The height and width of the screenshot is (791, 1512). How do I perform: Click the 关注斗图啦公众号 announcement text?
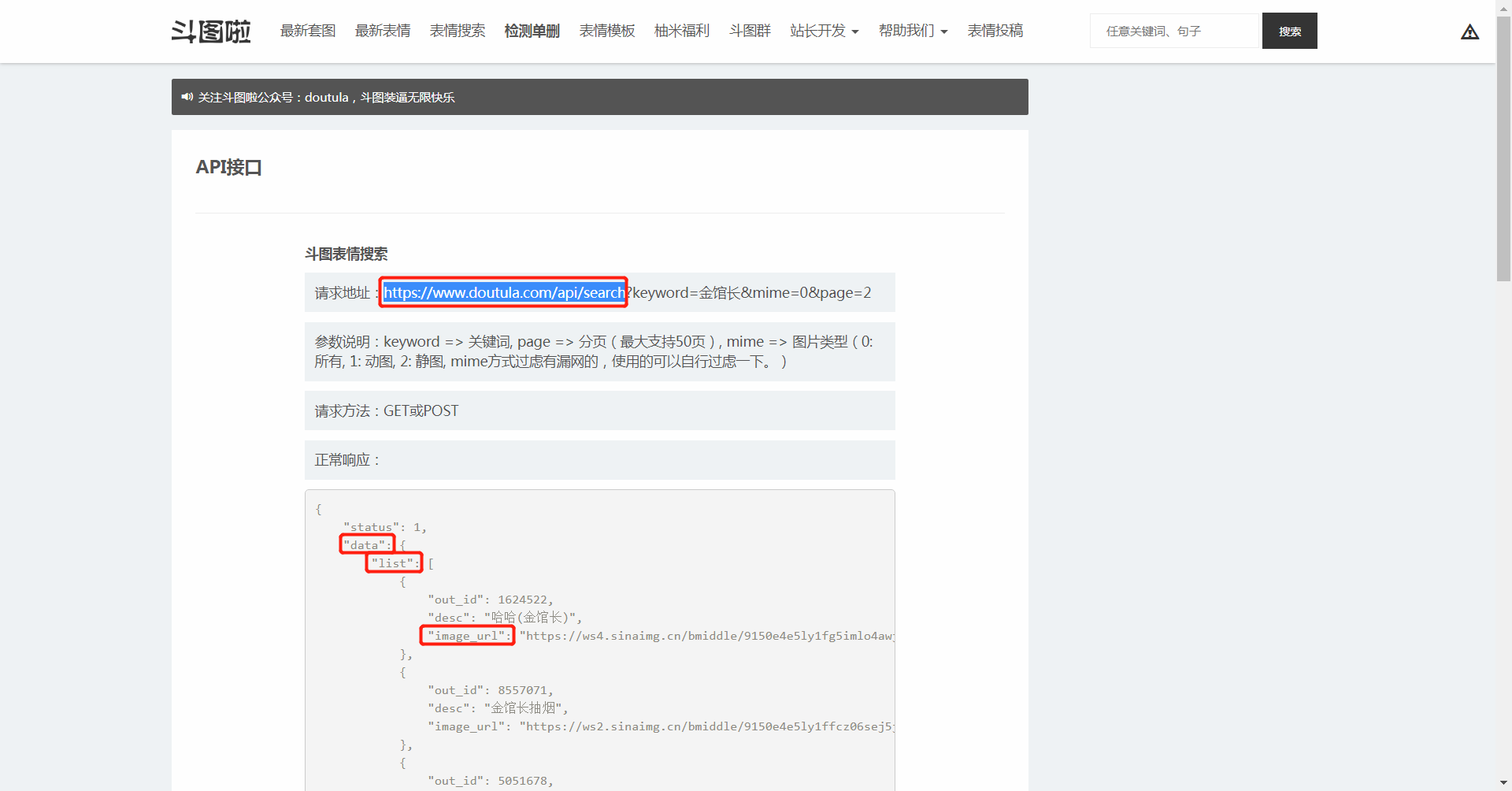tap(326, 97)
